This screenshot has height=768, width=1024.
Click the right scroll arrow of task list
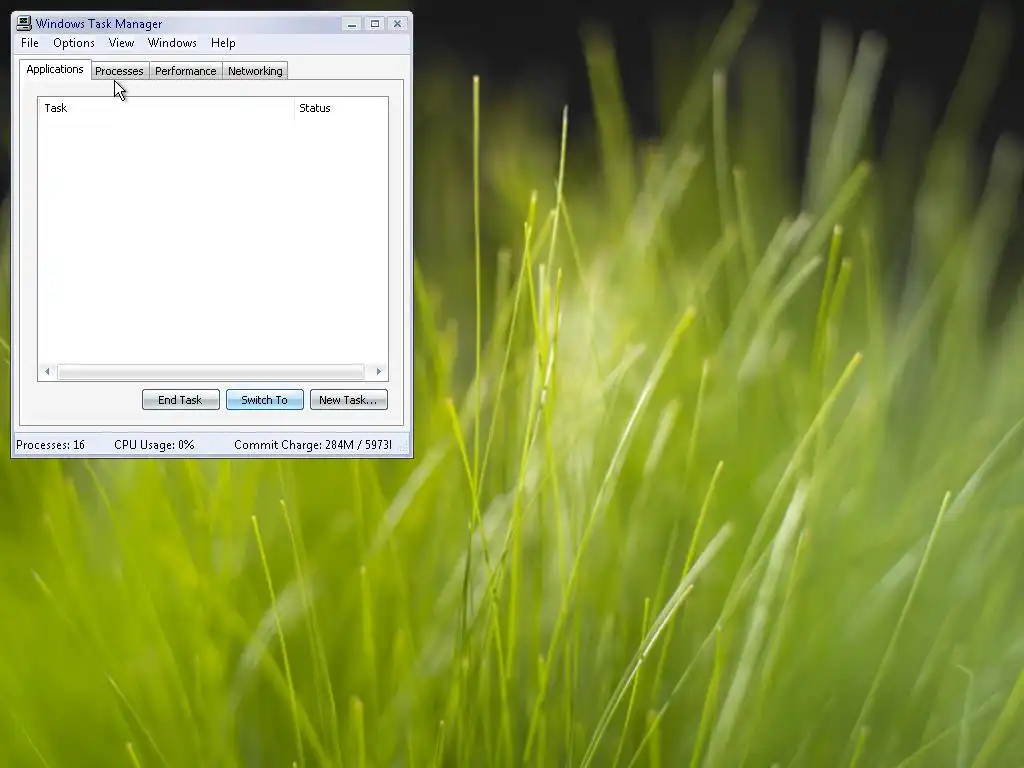pyautogui.click(x=379, y=372)
